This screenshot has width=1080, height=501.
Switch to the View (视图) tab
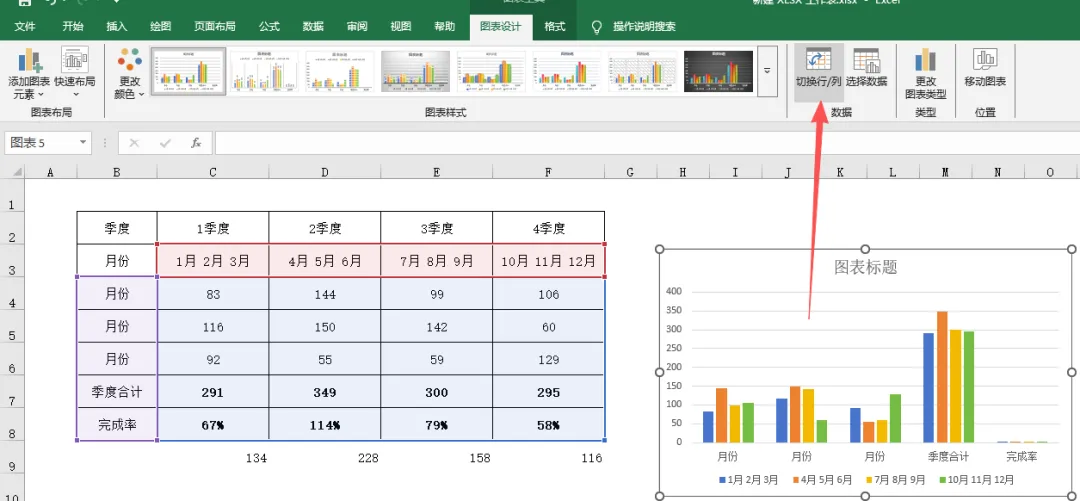tap(401, 27)
